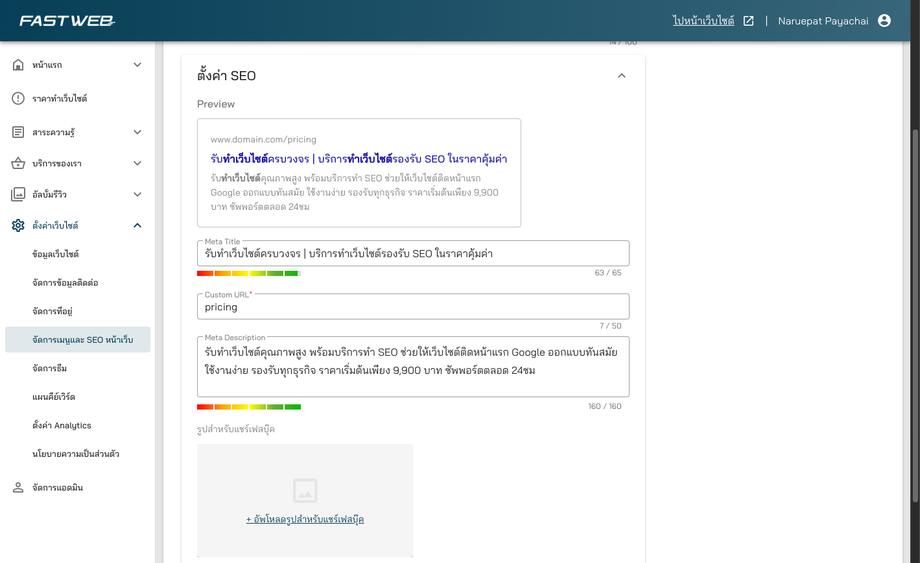The width and height of the screenshot is (920, 563).
Task: Click the basket icon beside บริการของเรา
Action: coord(18,163)
